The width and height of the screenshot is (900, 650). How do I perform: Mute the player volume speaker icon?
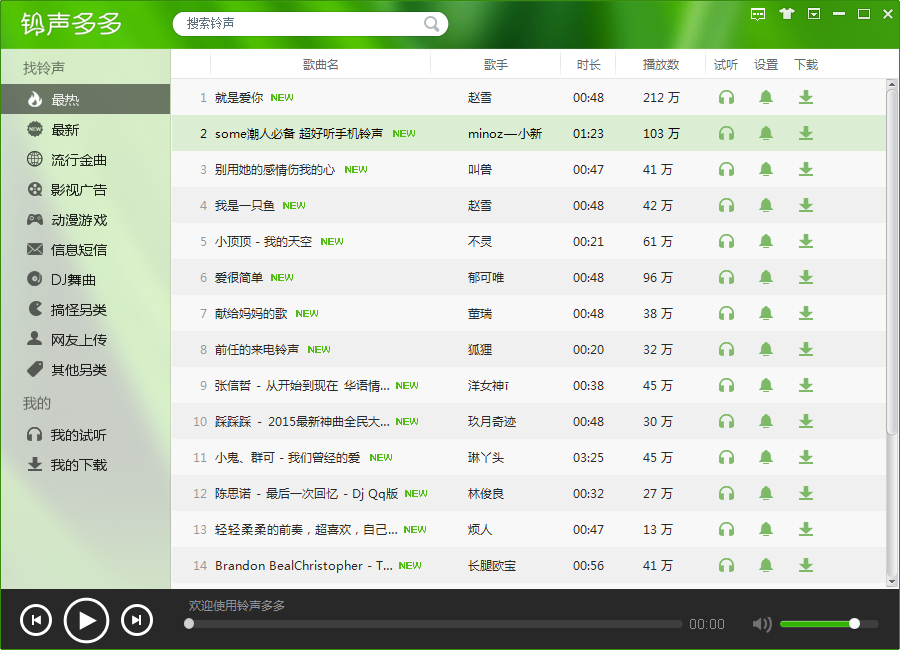(x=762, y=623)
